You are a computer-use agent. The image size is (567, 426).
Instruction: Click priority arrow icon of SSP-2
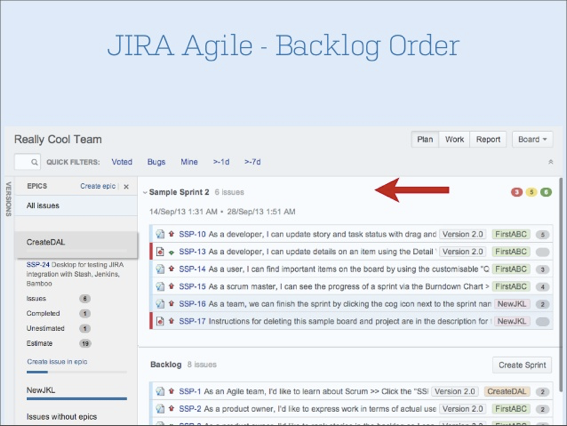(x=172, y=408)
